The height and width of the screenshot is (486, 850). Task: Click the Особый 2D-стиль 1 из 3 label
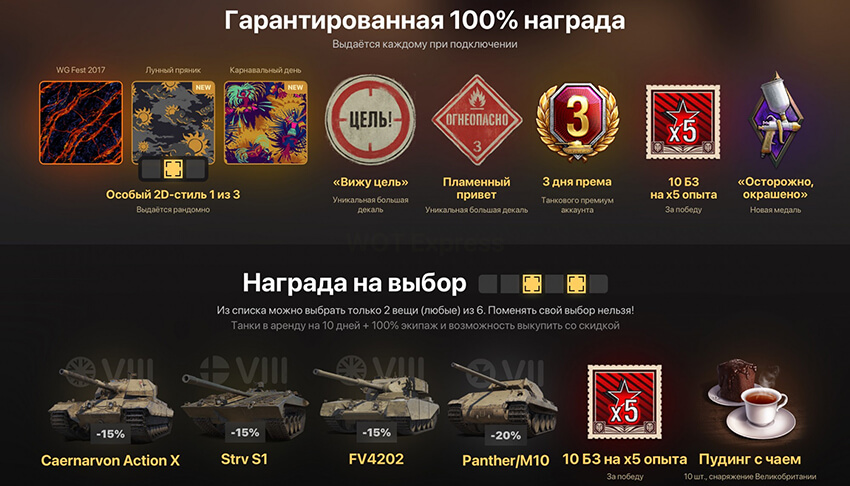(x=173, y=195)
